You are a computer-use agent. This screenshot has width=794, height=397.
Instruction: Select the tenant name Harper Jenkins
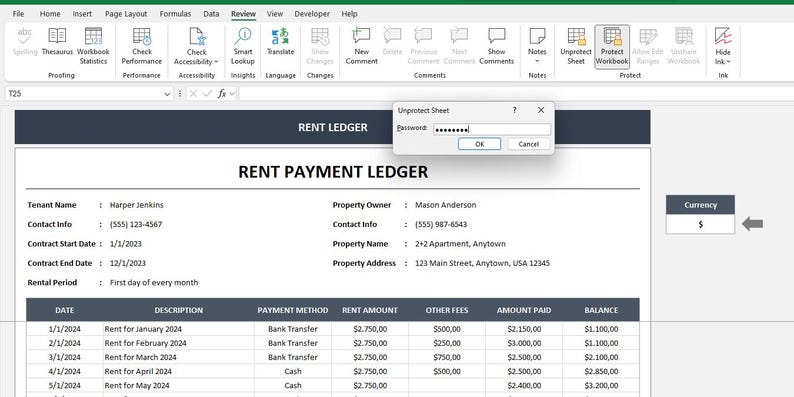tap(137, 205)
